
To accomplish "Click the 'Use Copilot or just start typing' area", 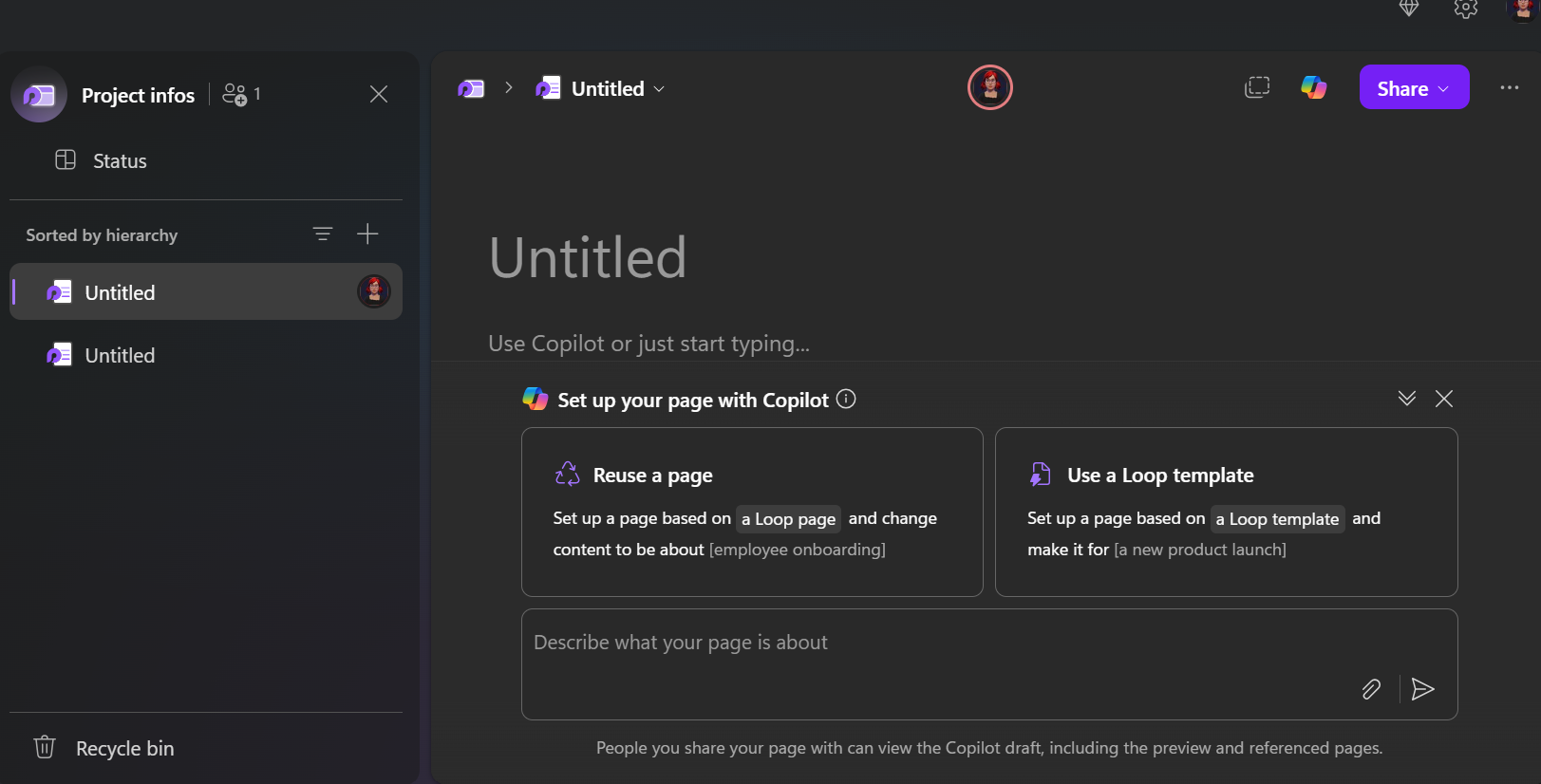I will 648,344.
